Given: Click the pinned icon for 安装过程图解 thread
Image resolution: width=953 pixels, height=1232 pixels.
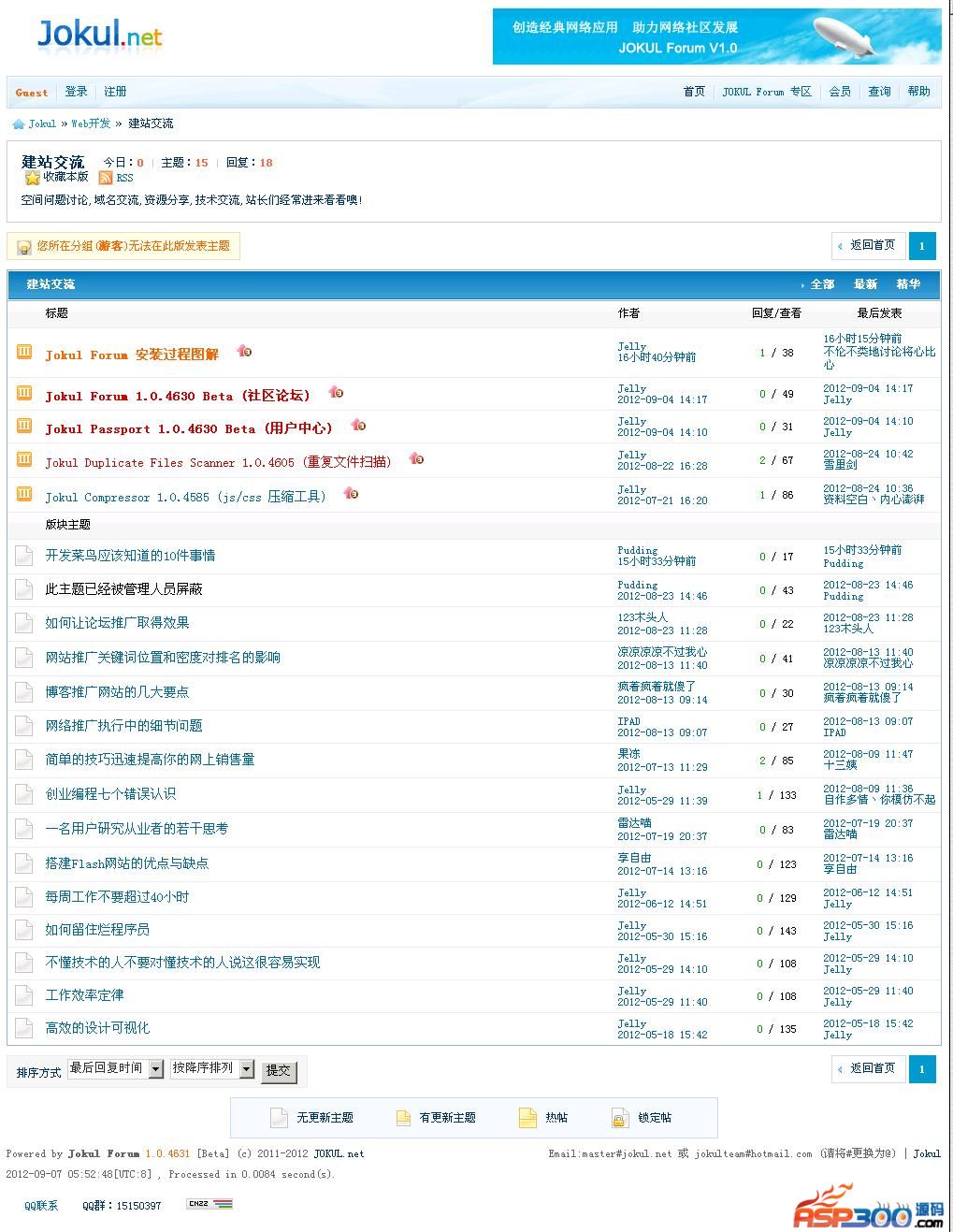Looking at the screenshot, I should click(24, 353).
